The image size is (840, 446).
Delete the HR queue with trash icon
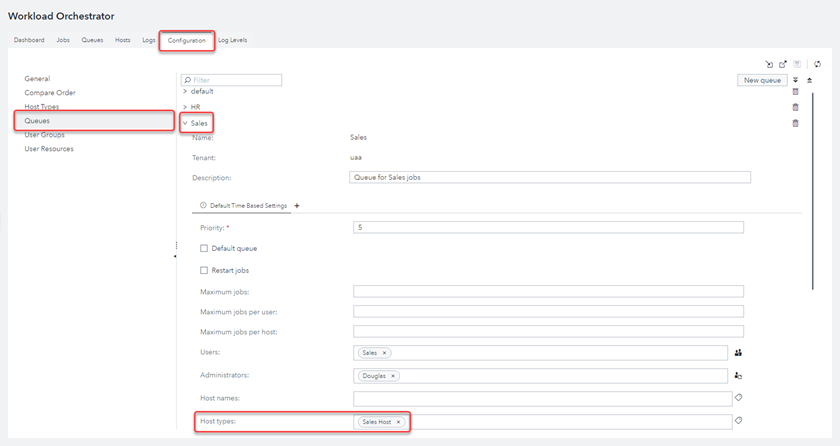coord(795,107)
